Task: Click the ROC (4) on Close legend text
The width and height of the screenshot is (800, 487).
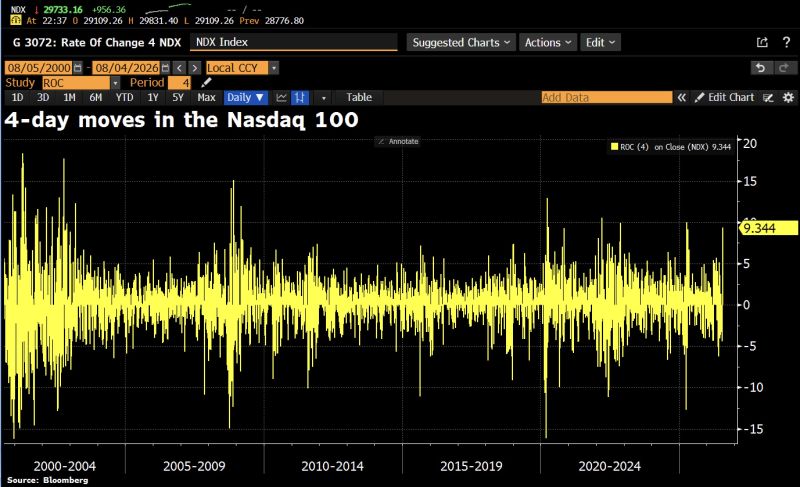Action: (676, 147)
